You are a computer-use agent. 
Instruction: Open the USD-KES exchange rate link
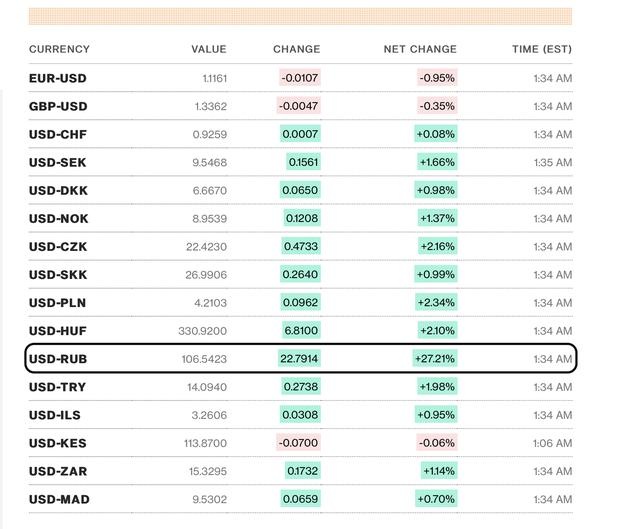coord(58,442)
